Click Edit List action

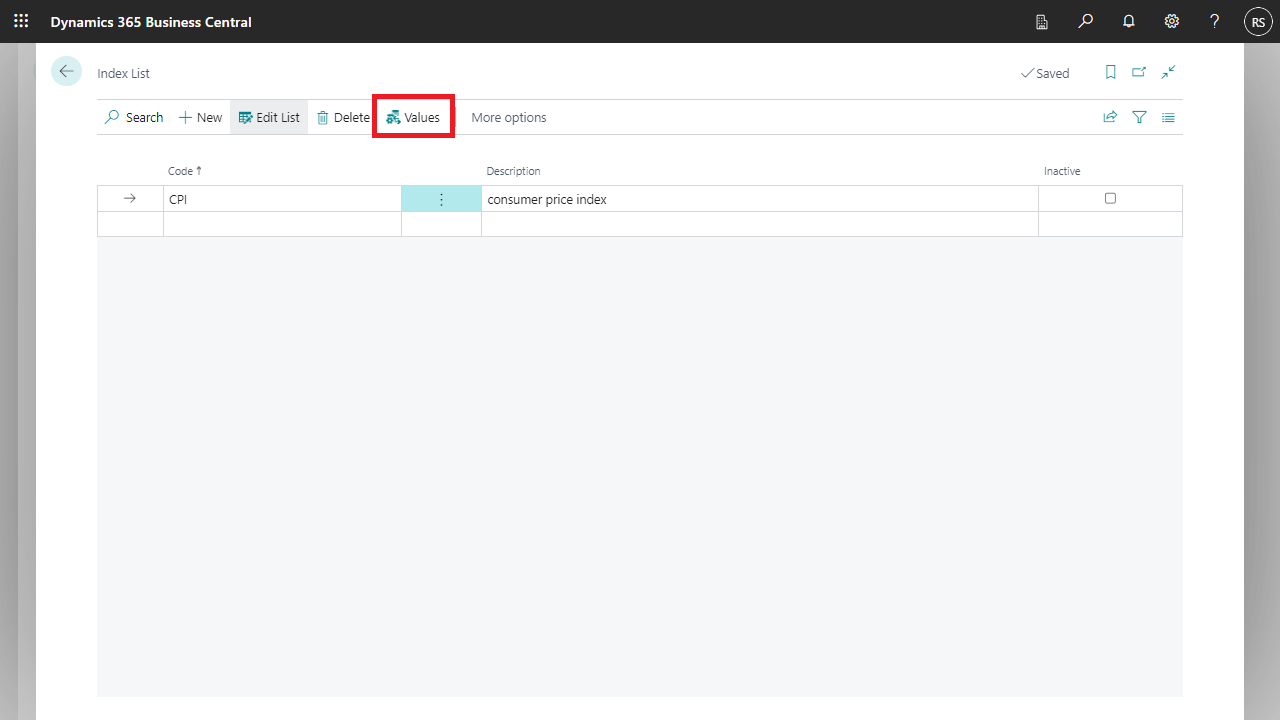269,118
